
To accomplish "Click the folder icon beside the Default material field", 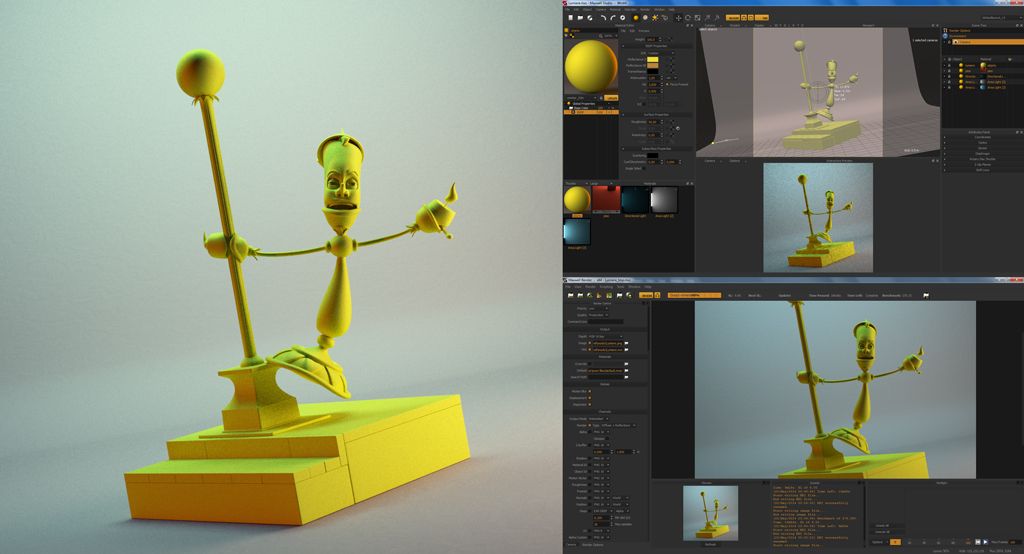I will point(626,370).
